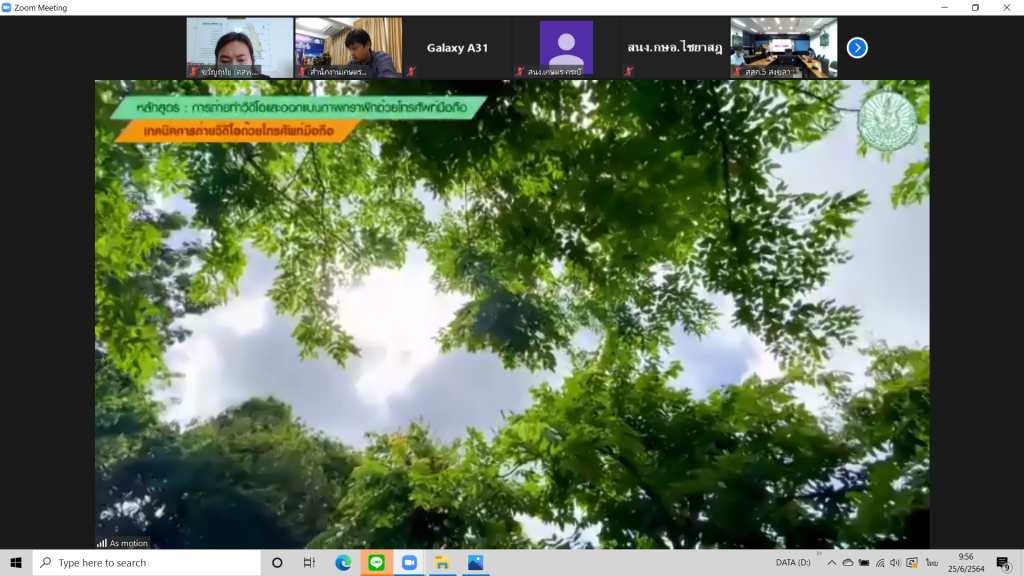This screenshot has height=576, width=1024.
Task: Select the conference room video thumbnail
Action: tap(783, 47)
